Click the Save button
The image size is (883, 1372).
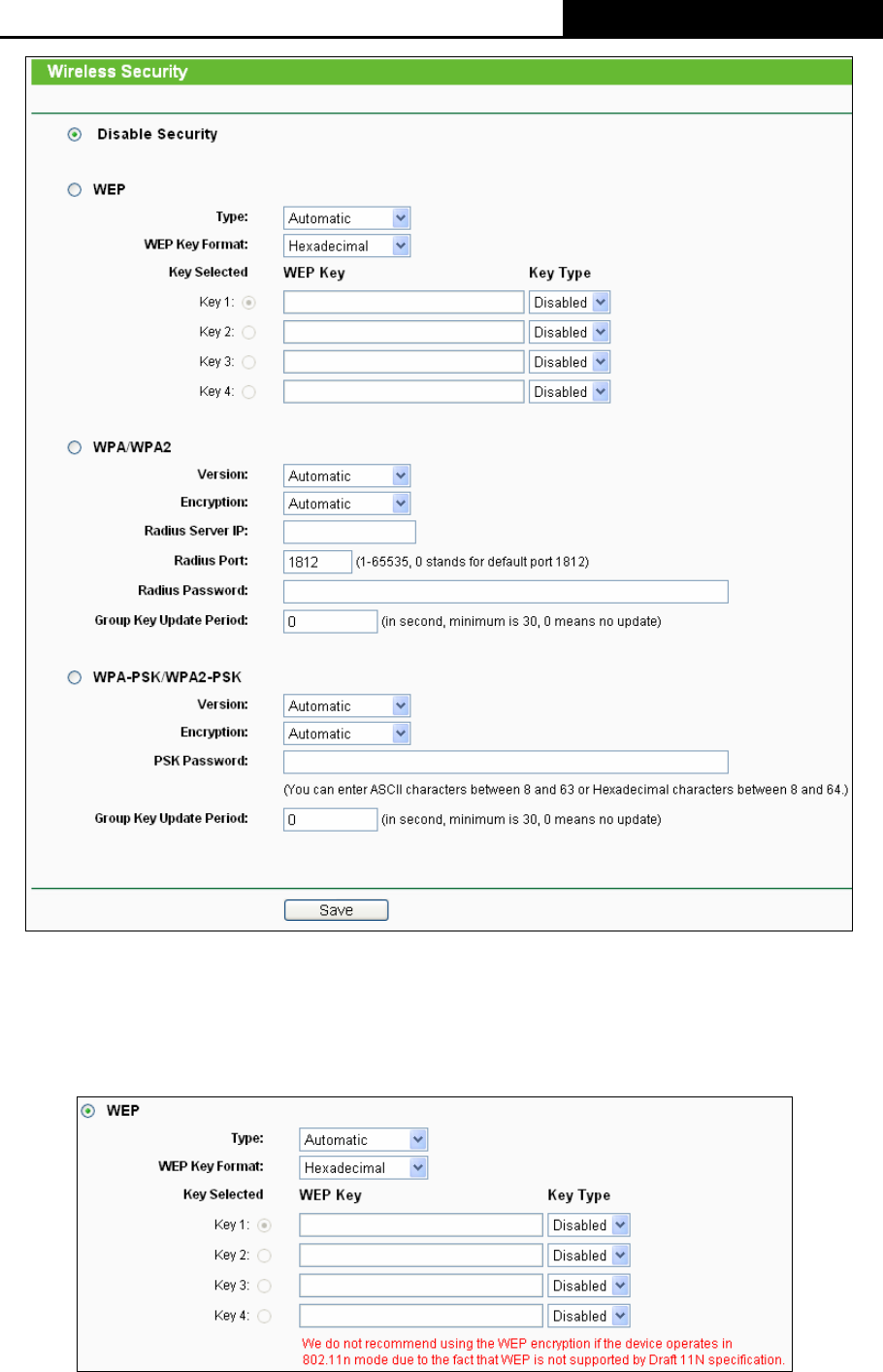(x=336, y=910)
